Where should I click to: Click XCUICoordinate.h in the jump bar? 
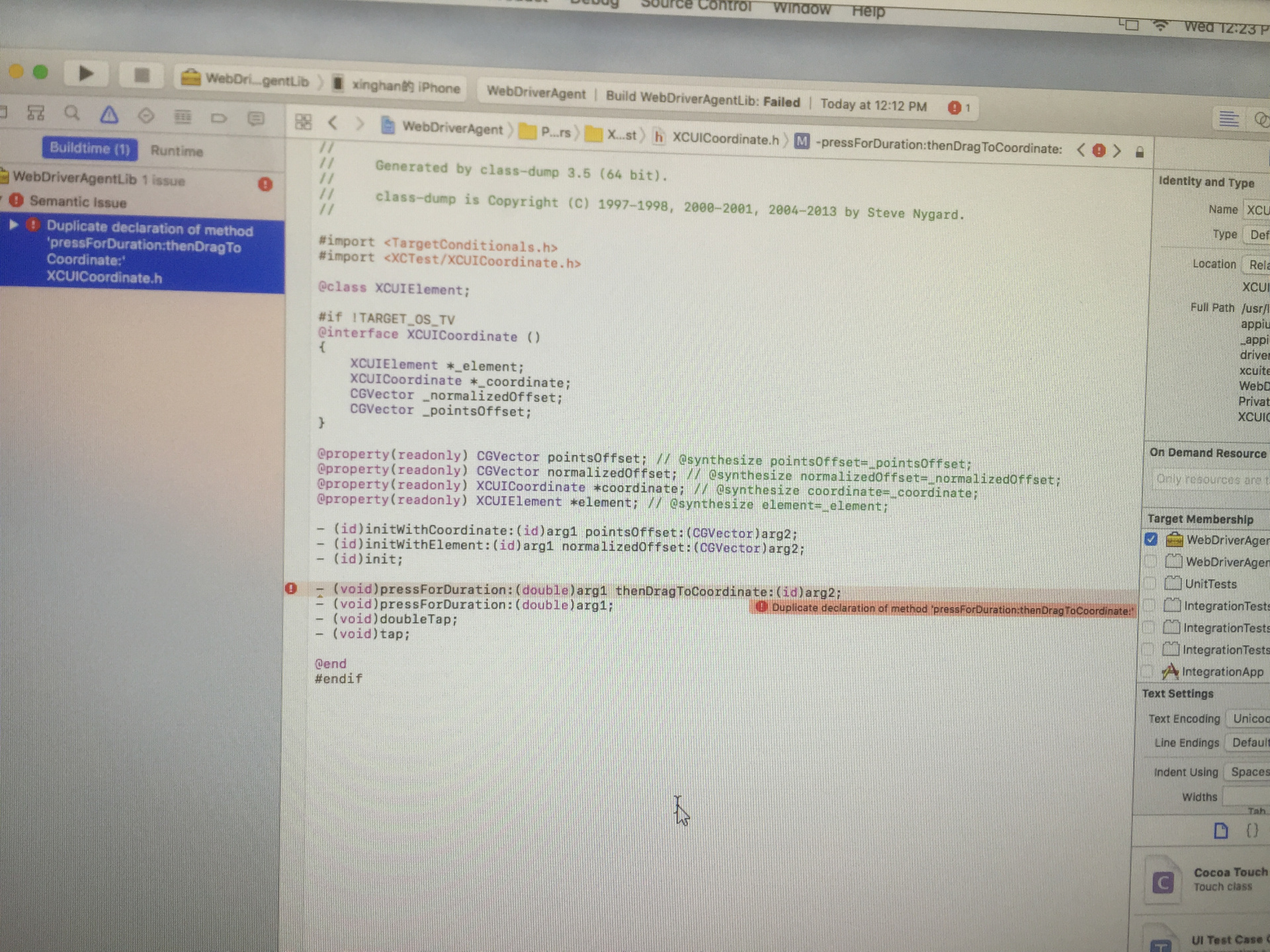pyautogui.click(x=716, y=138)
